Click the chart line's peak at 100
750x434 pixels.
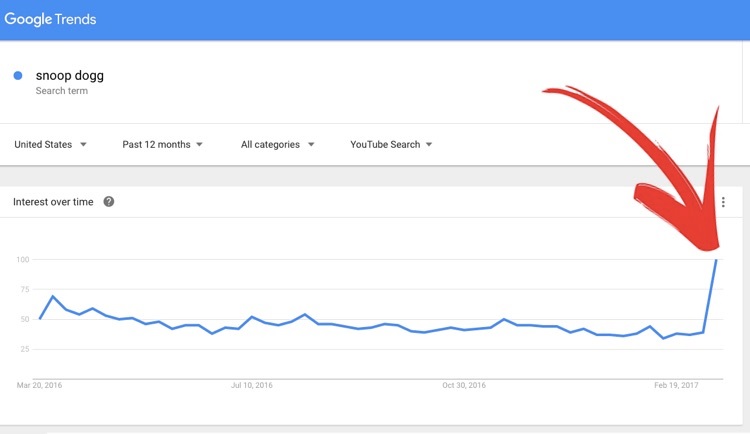click(x=716, y=260)
